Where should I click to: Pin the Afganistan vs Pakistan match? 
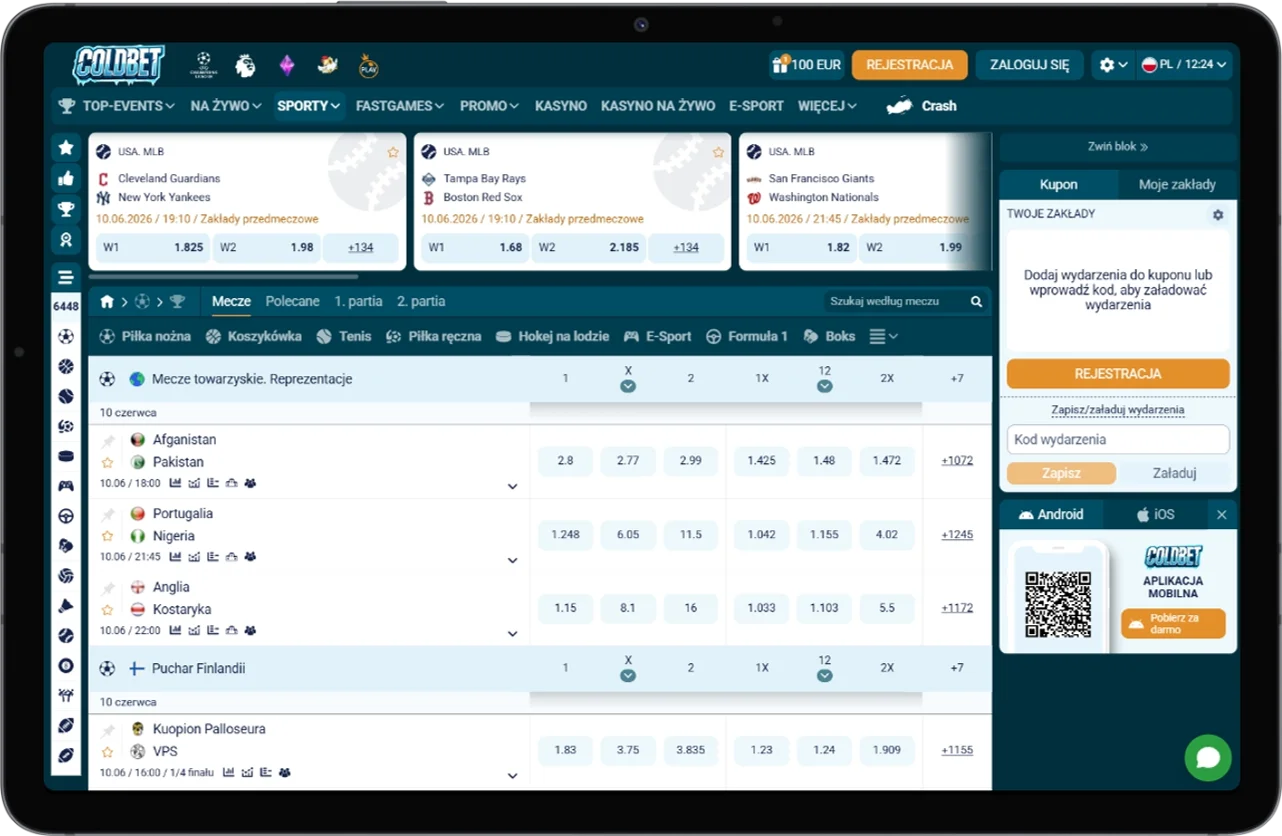tap(107, 440)
